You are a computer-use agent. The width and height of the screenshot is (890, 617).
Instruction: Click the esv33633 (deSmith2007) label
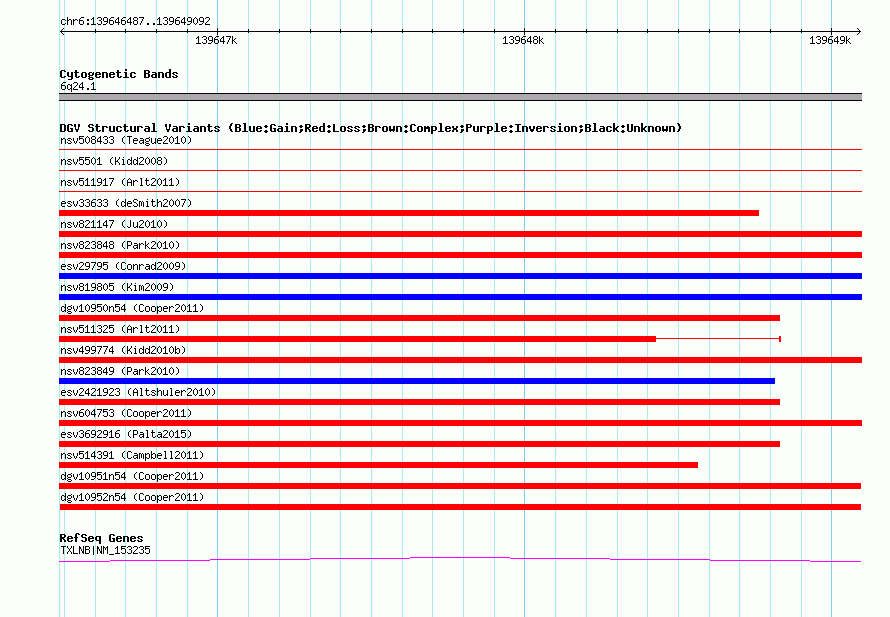[126, 203]
